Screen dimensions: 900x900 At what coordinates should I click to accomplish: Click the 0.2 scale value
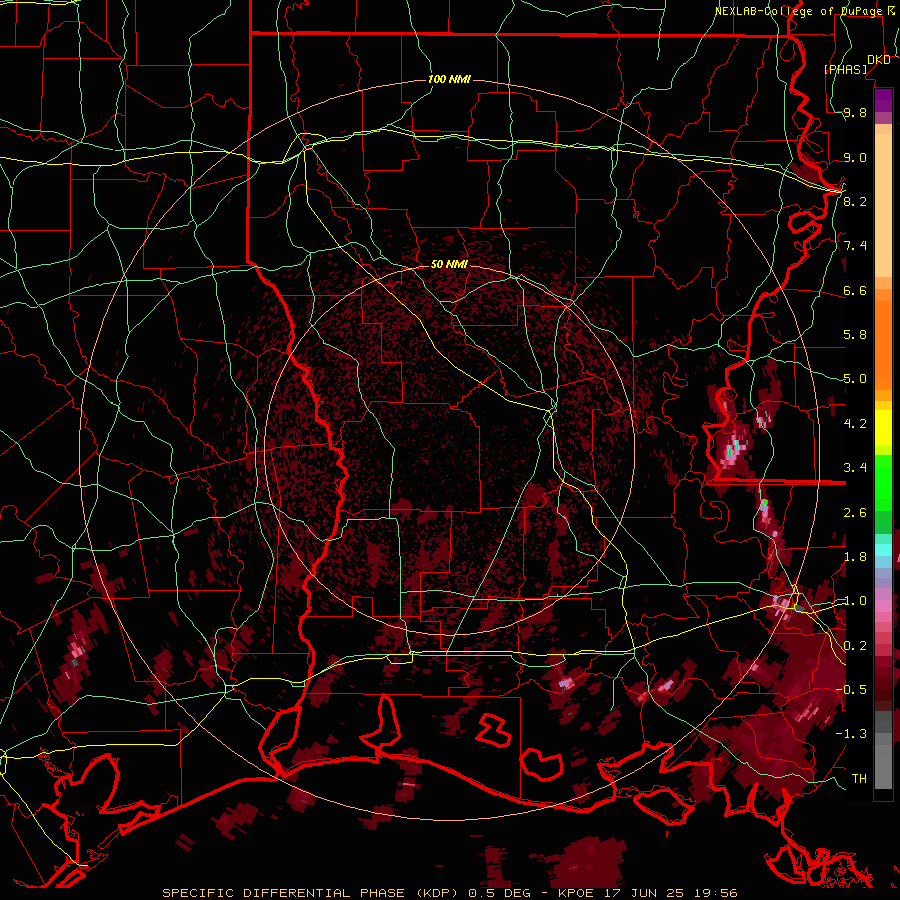pyautogui.click(x=855, y=645)
